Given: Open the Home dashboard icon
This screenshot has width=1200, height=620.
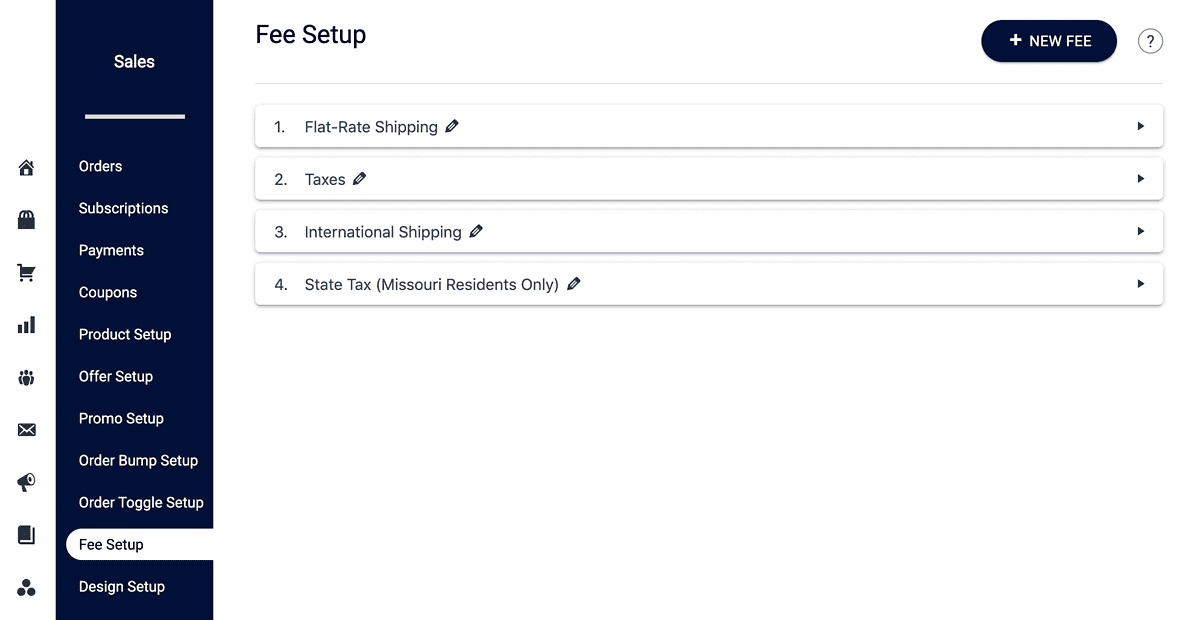Looking at the screenshot, I should 26,167.
